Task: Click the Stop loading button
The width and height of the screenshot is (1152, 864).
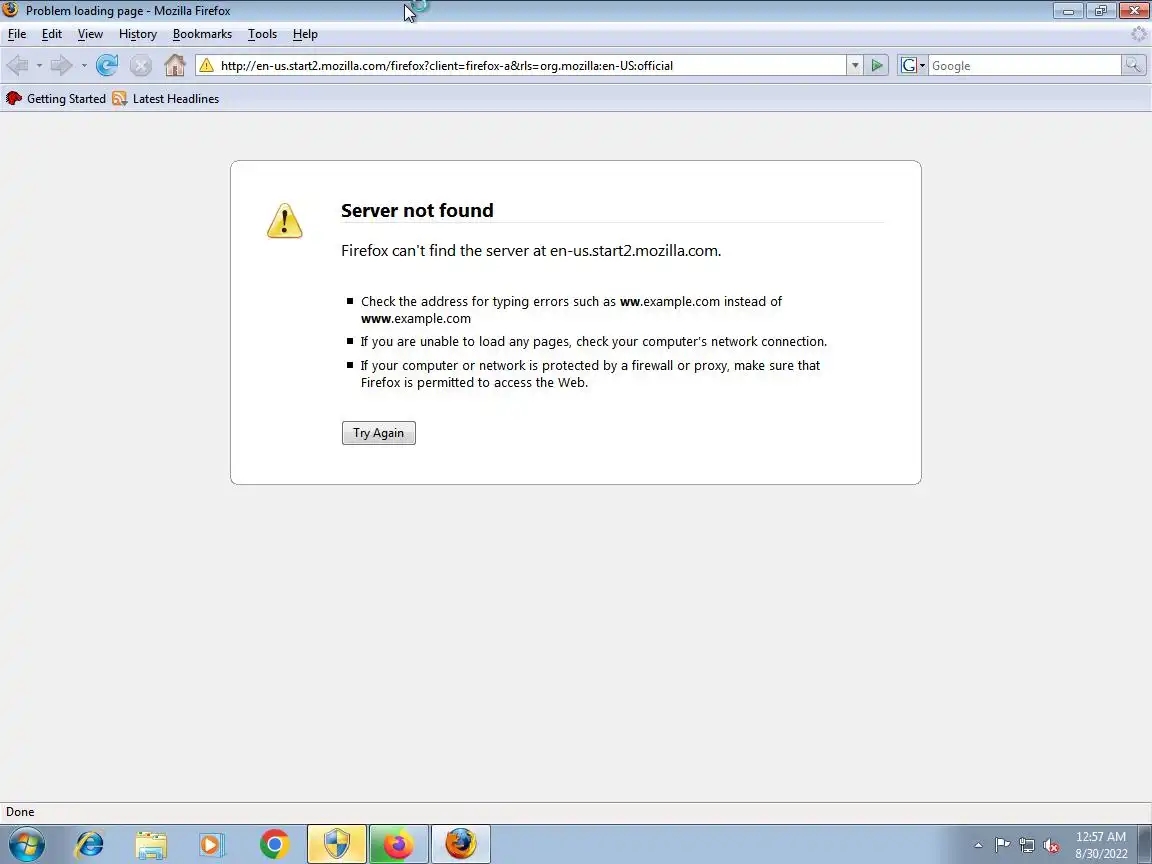Action: click(140, 65)
